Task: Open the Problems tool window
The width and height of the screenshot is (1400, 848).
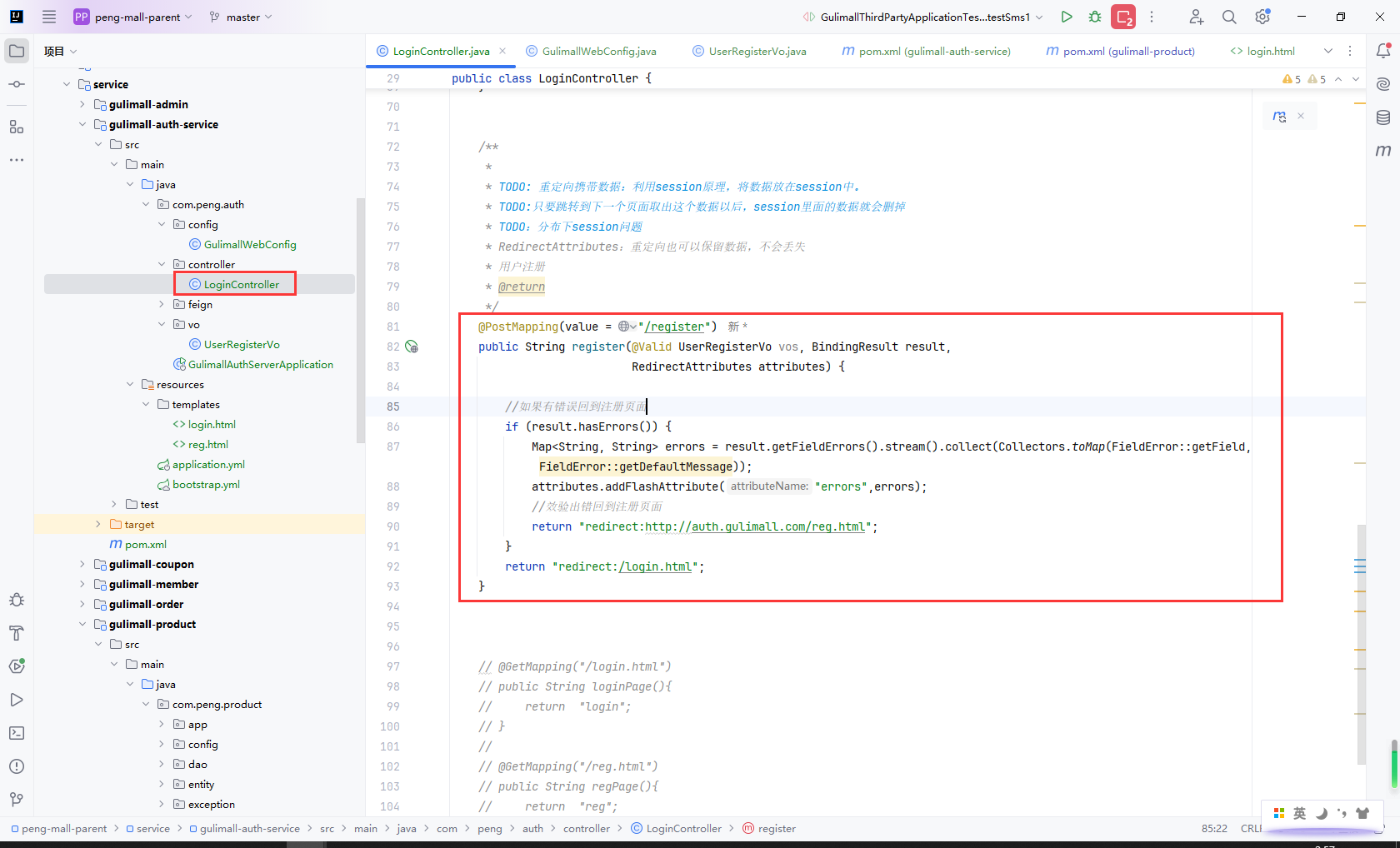Action: [17, 766]
